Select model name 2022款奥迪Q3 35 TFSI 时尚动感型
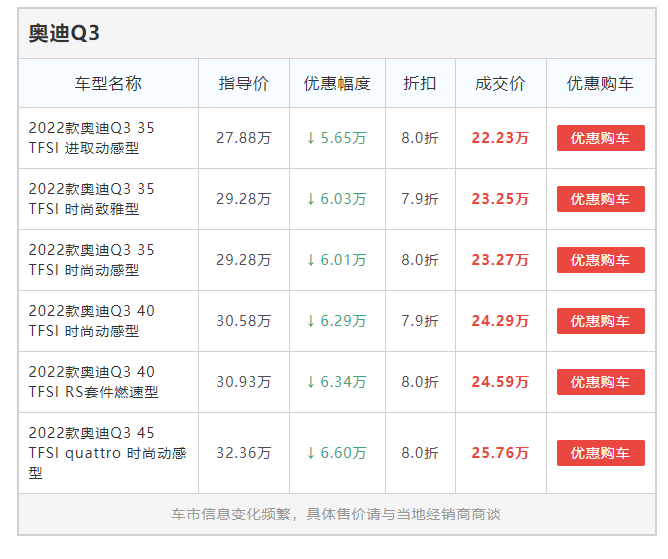This screenshot has width=668, height=559. 91,260
